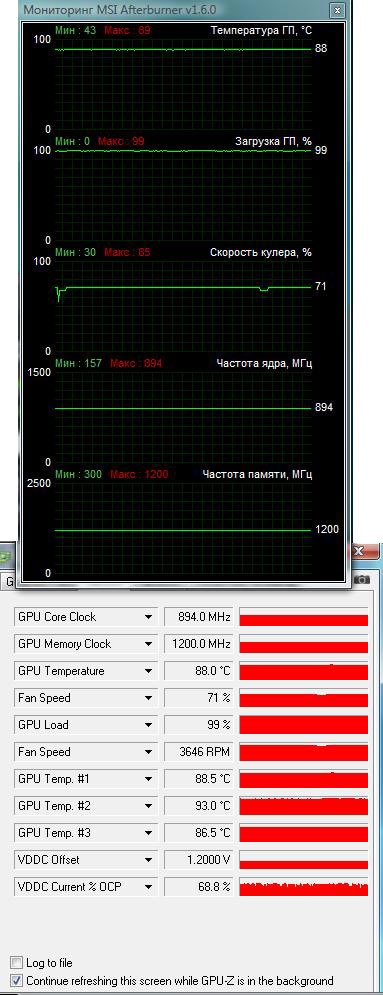Screen dimensions: 383x995
Task: Open the VDDC Current % OCP dropdown
Action: [148, 886]
